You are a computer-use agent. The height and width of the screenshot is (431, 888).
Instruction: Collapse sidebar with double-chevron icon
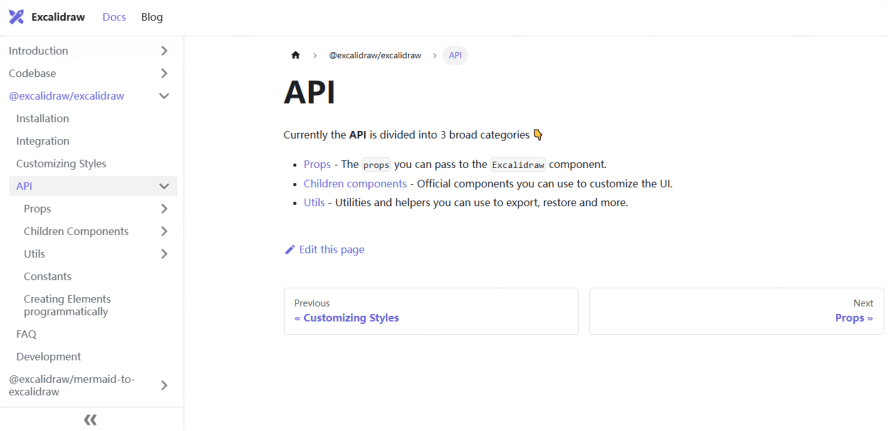coord(90,420)
